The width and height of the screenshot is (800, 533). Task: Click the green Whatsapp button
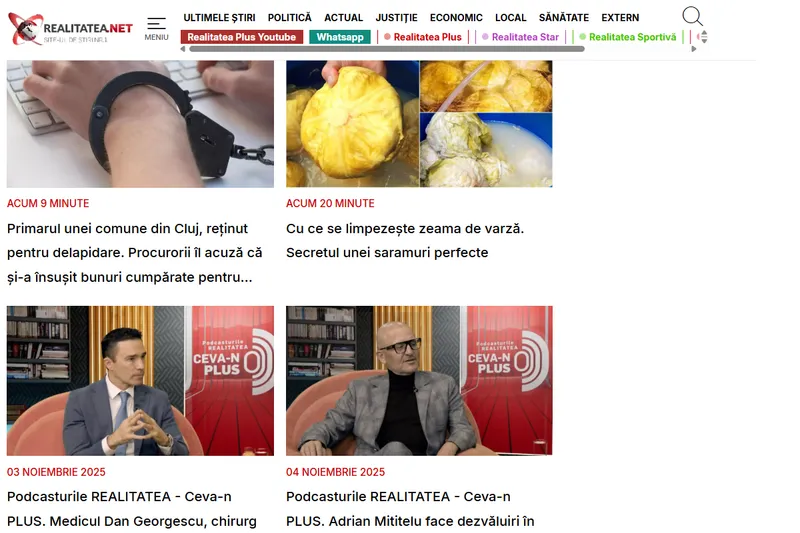(340, 37)
